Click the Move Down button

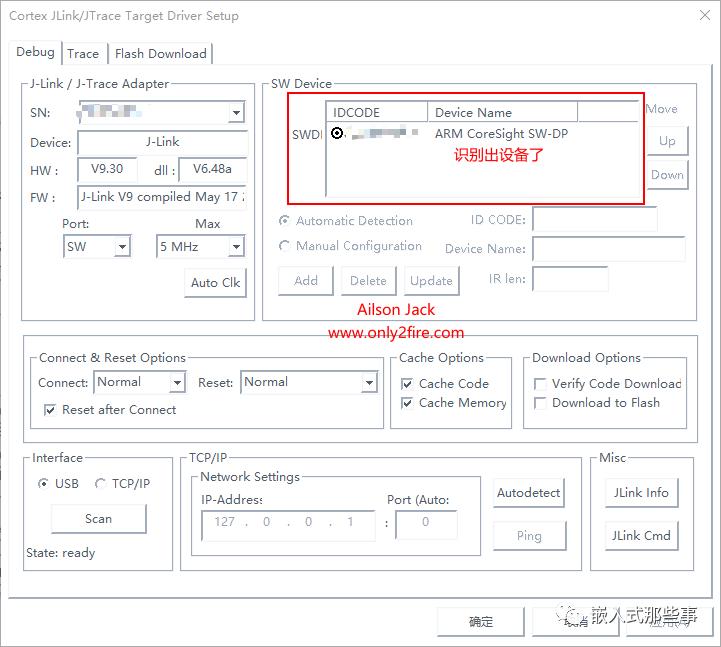(x=667, y=175)
